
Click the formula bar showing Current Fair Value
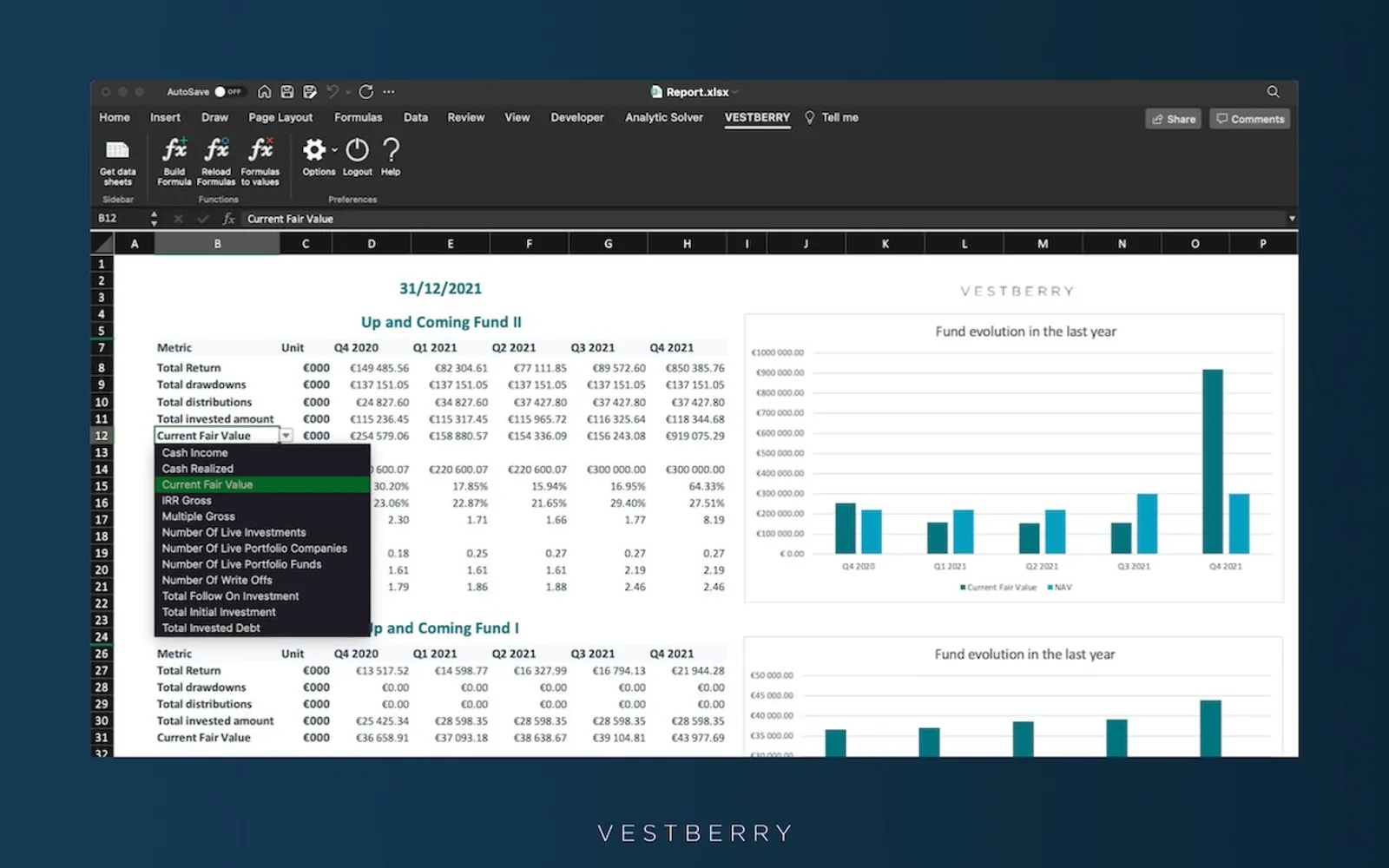(764, 219)
